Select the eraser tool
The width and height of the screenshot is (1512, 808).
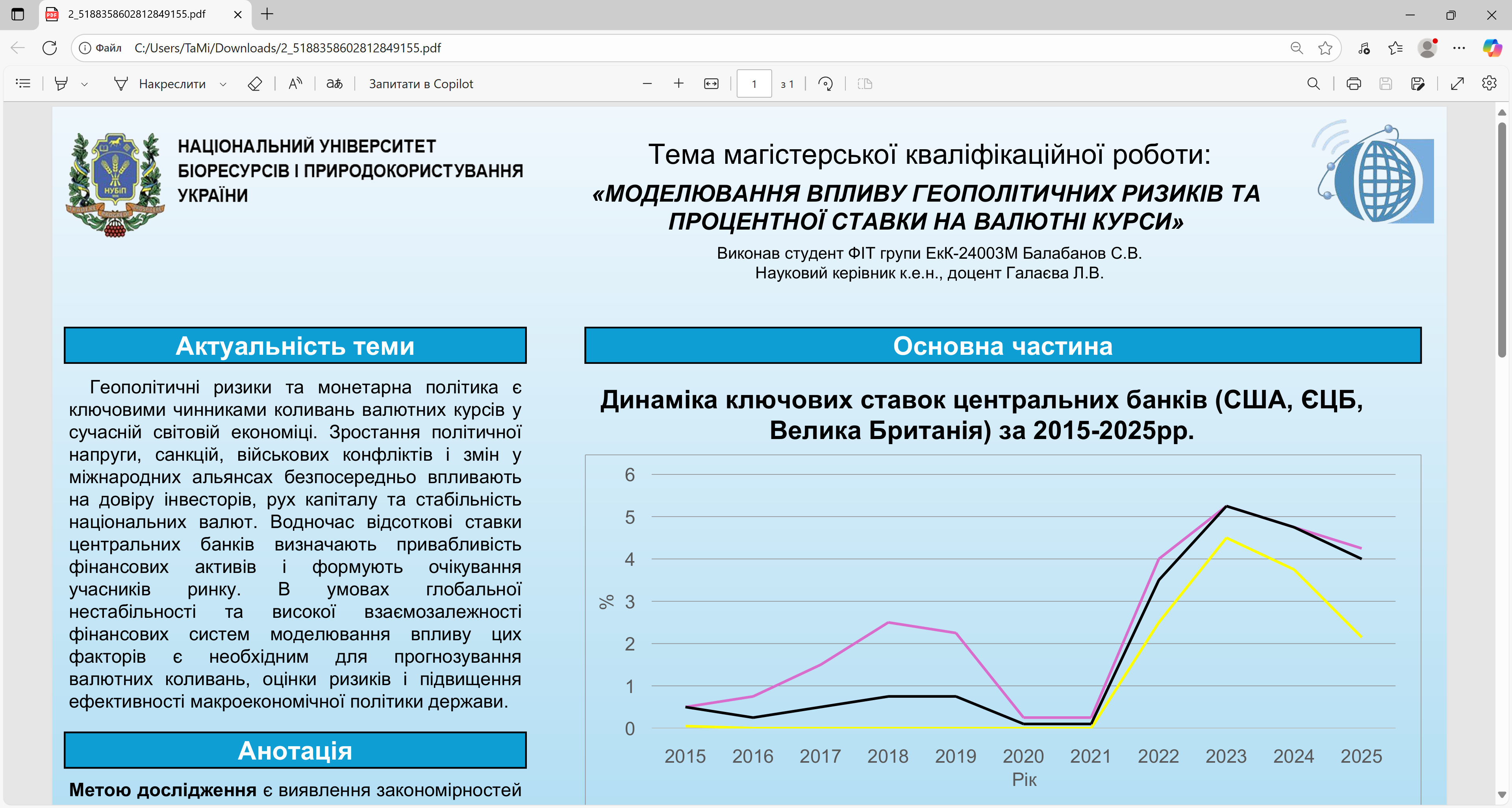point(255,84)
